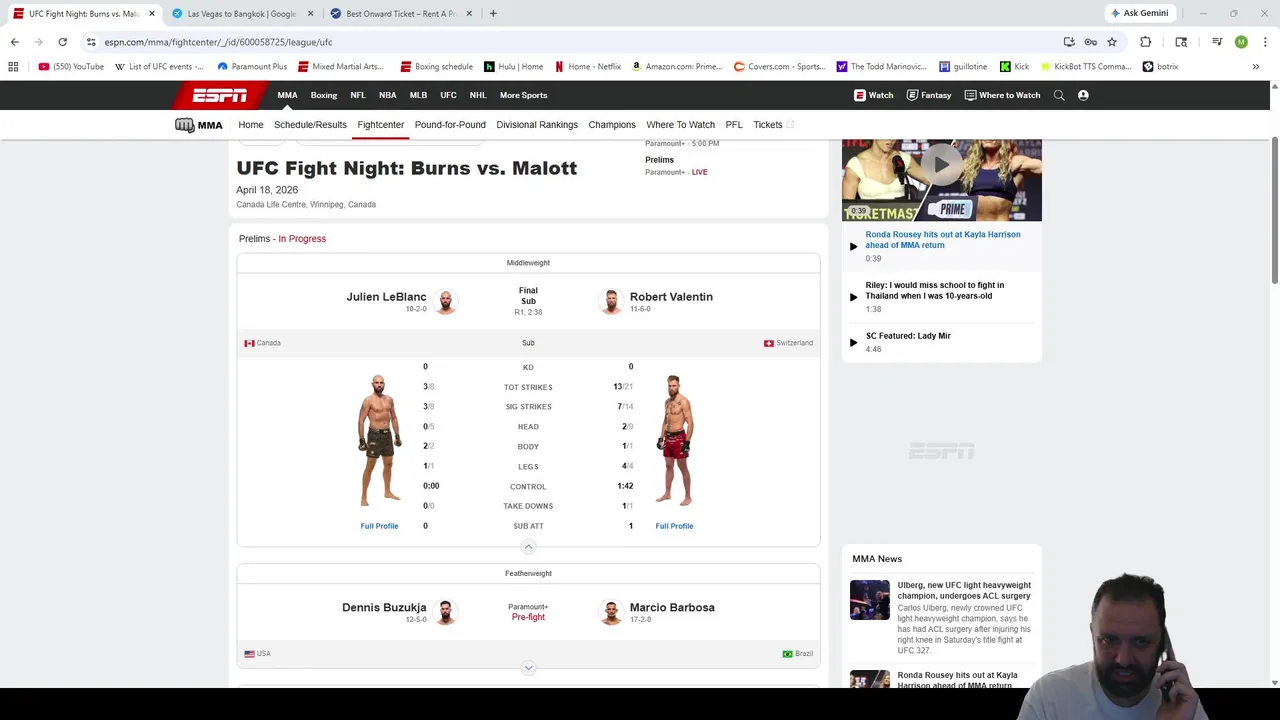
Task: Play Ronda Rousey Kayla Harrison video
Action: 853,246
